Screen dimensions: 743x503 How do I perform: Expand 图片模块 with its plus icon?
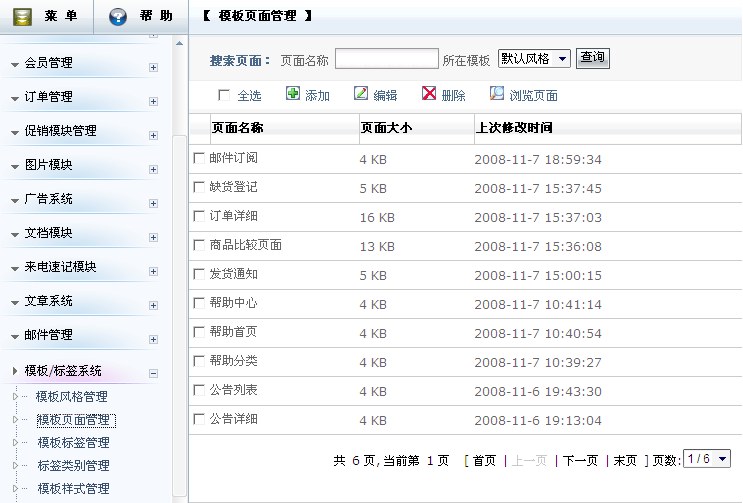(153, 170)
